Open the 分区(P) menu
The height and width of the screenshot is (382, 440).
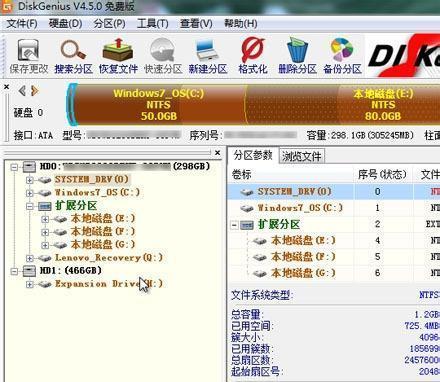coord(109,24)
